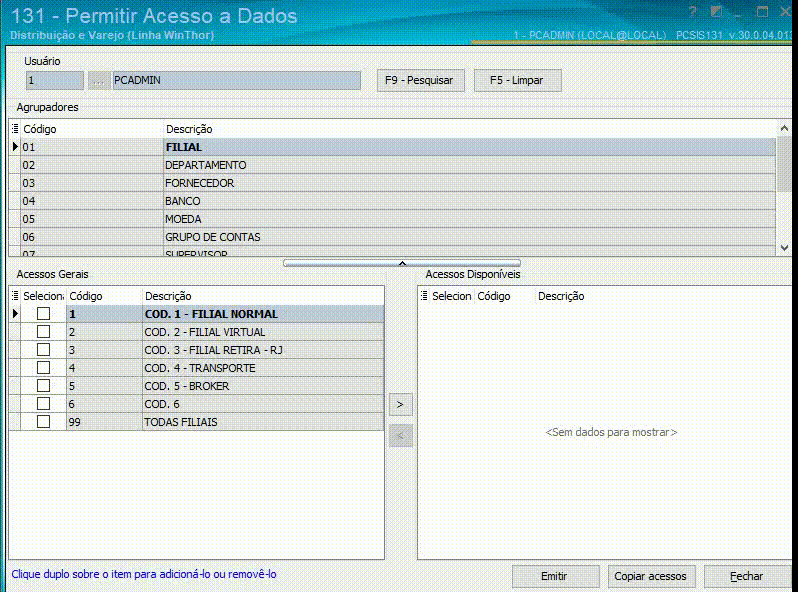Tick checkbox for COD. 4 - TRANSPORTE

coord(43,368)
